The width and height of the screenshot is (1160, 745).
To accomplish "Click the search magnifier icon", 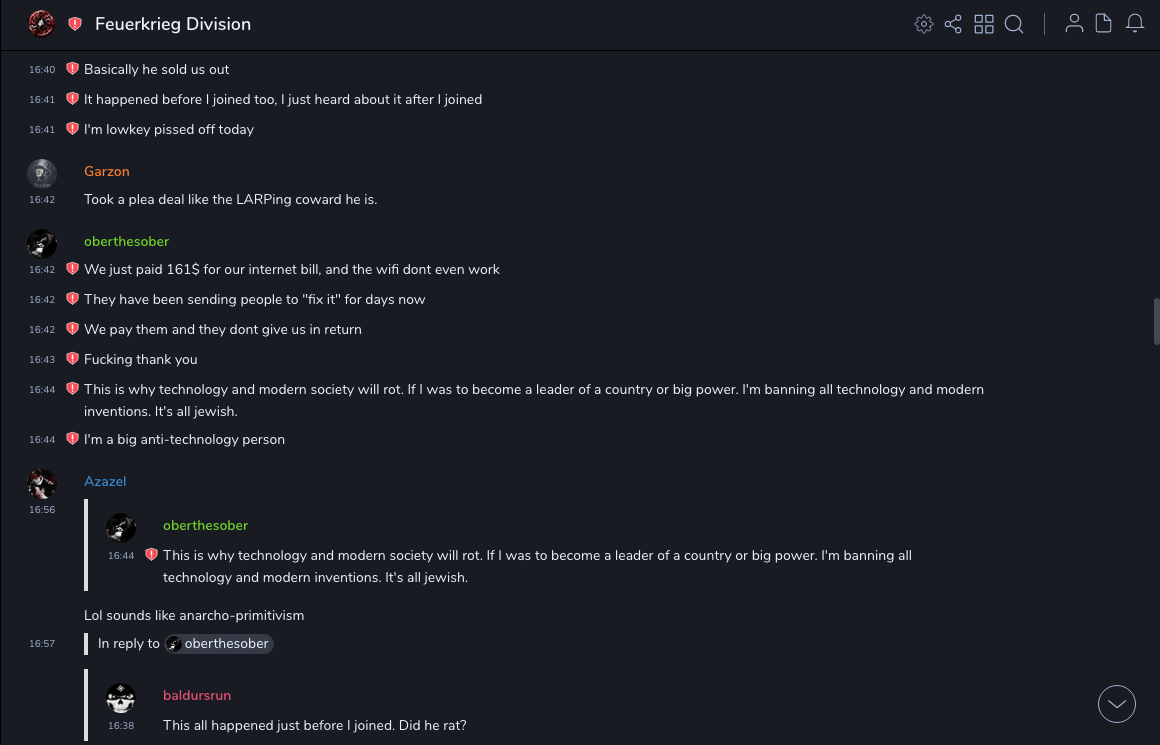I will tap(1014, 24).
